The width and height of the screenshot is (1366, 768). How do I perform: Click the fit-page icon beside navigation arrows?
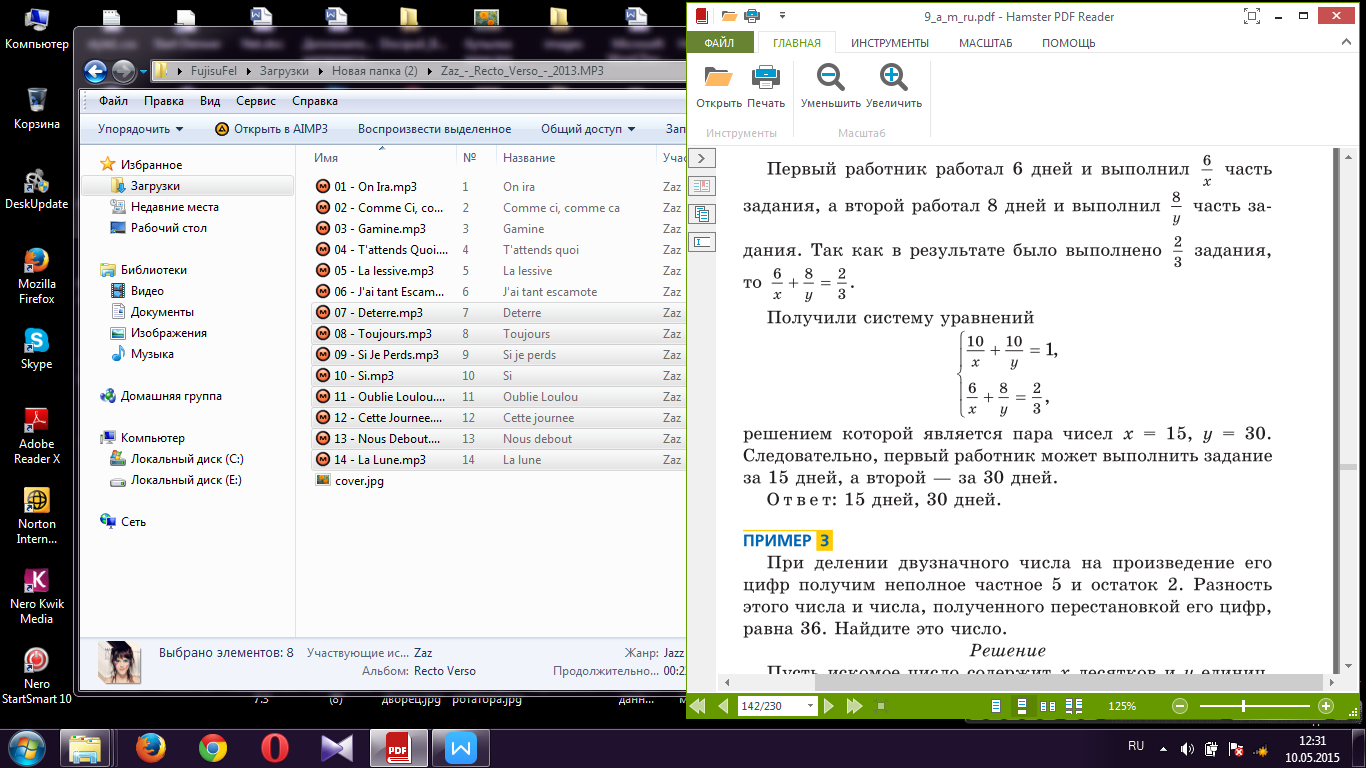point(881,706)
